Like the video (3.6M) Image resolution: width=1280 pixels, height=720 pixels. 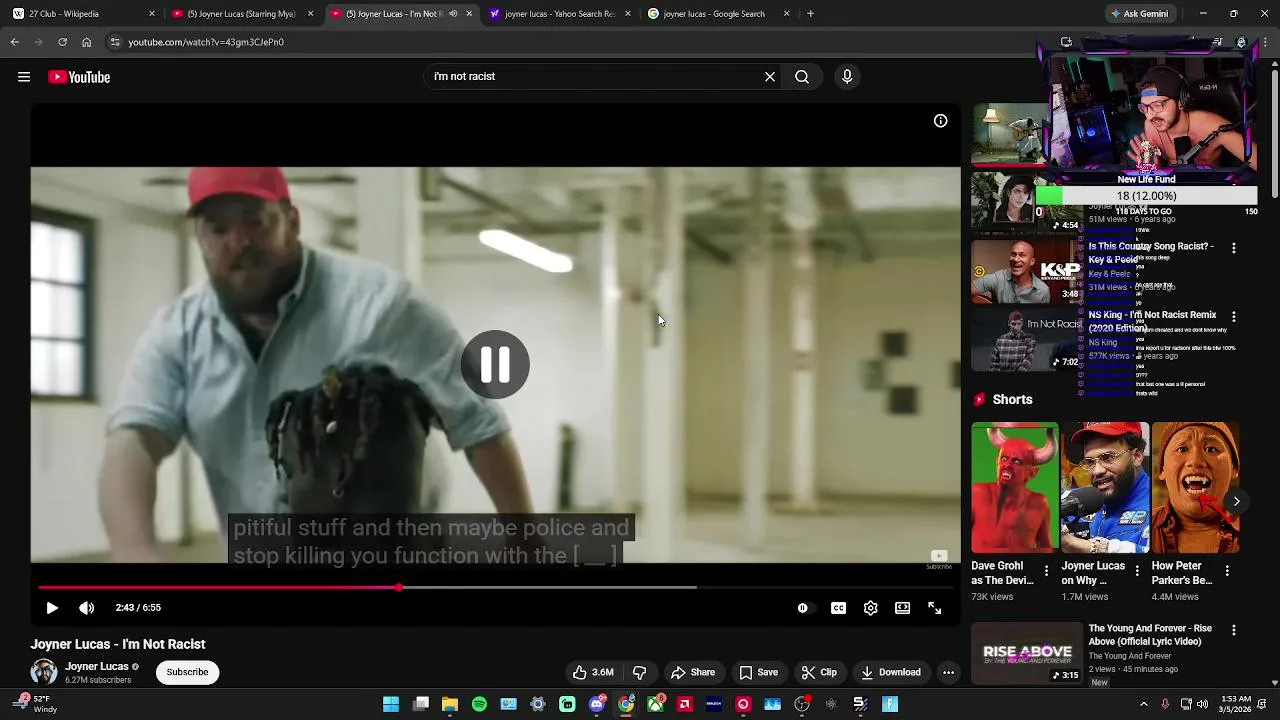pos(593,672)
